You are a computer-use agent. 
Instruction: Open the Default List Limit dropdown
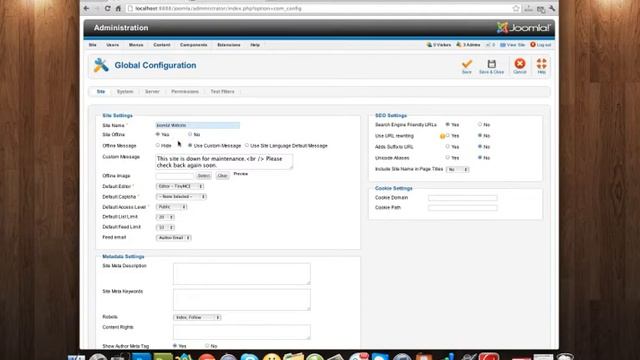tap(165, 217)
